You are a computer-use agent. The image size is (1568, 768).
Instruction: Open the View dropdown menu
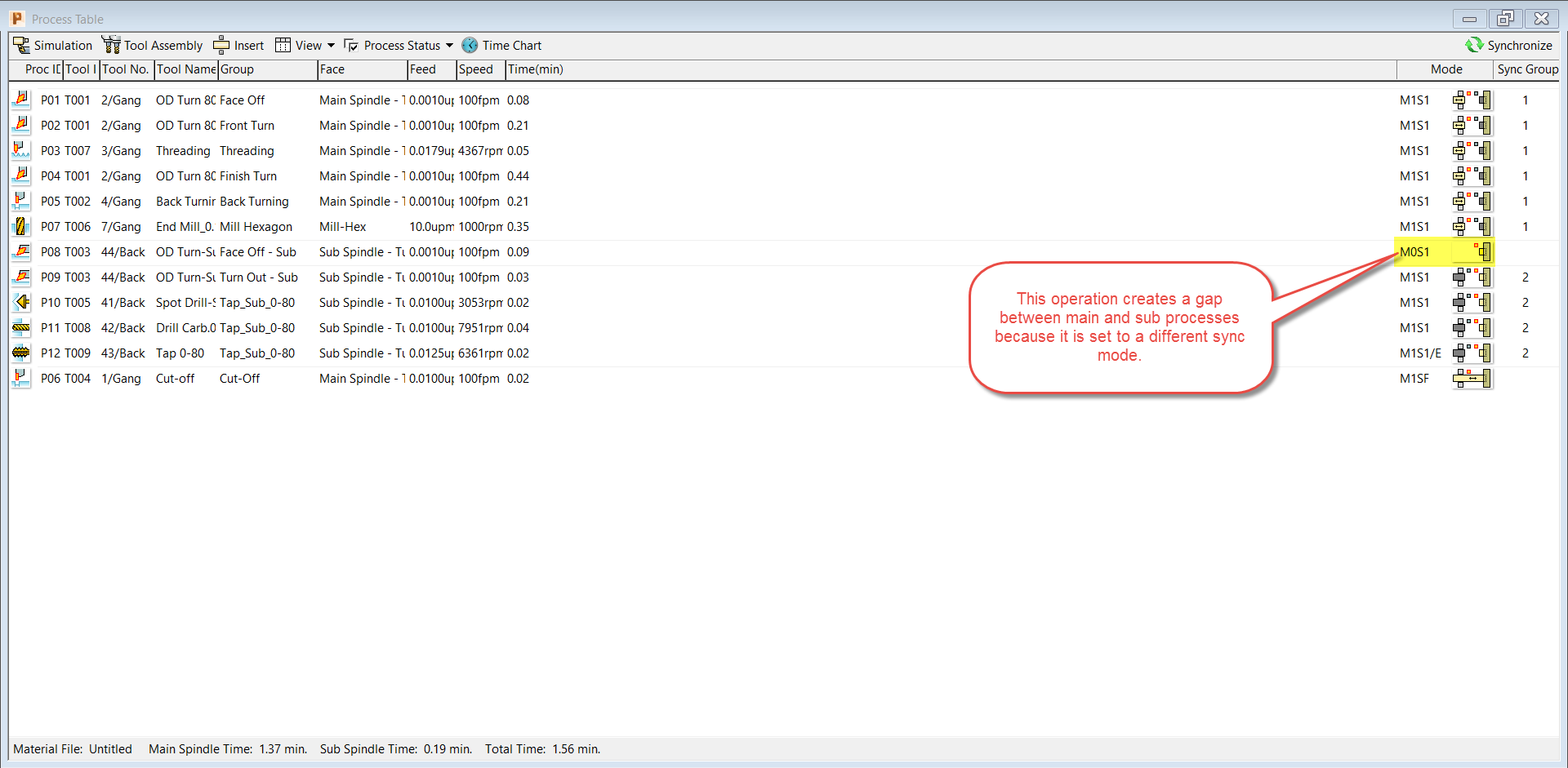[305, 45]
